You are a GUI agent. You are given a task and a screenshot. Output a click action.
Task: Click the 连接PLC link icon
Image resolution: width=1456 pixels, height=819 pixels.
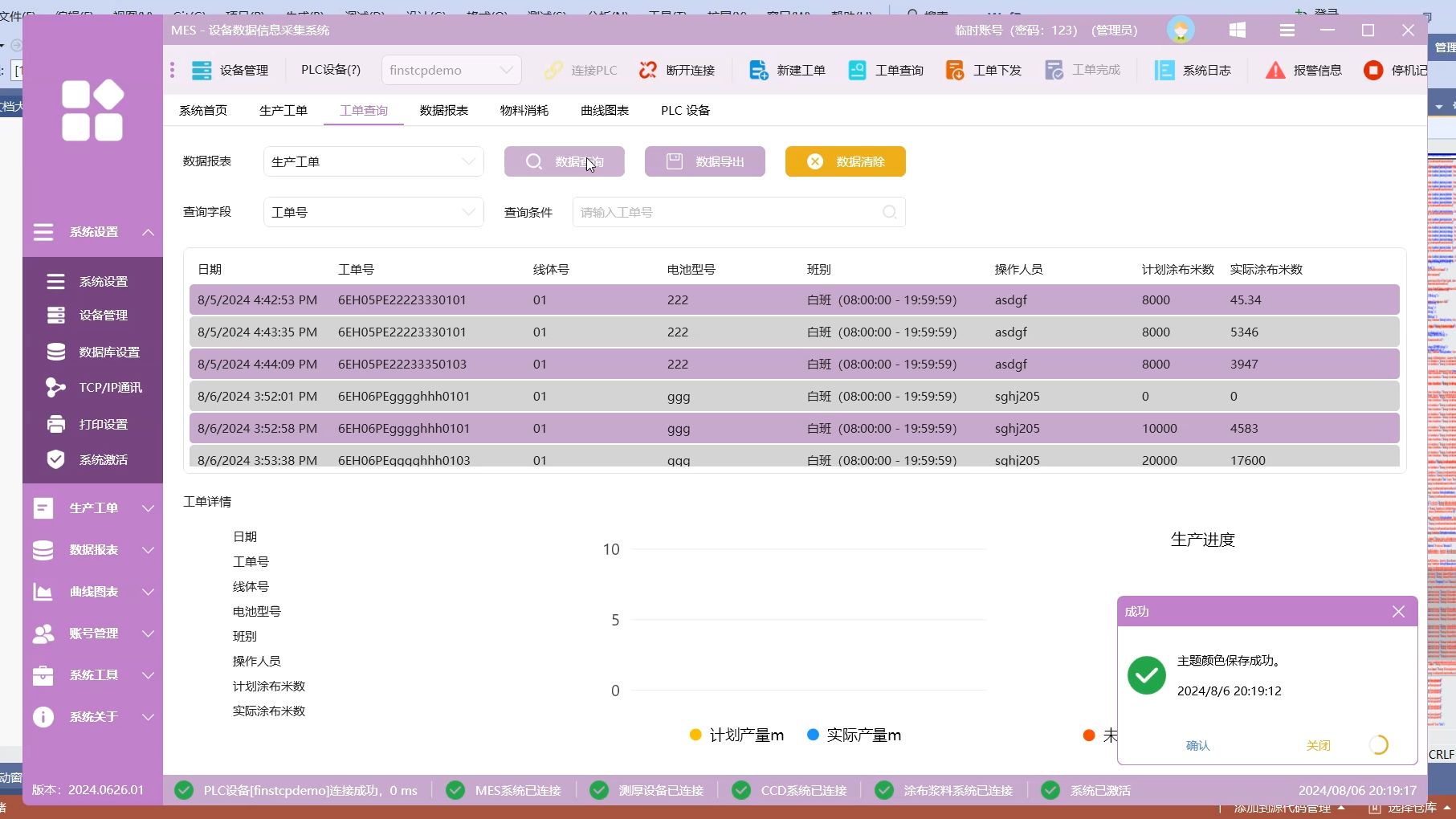click(553, 70)
